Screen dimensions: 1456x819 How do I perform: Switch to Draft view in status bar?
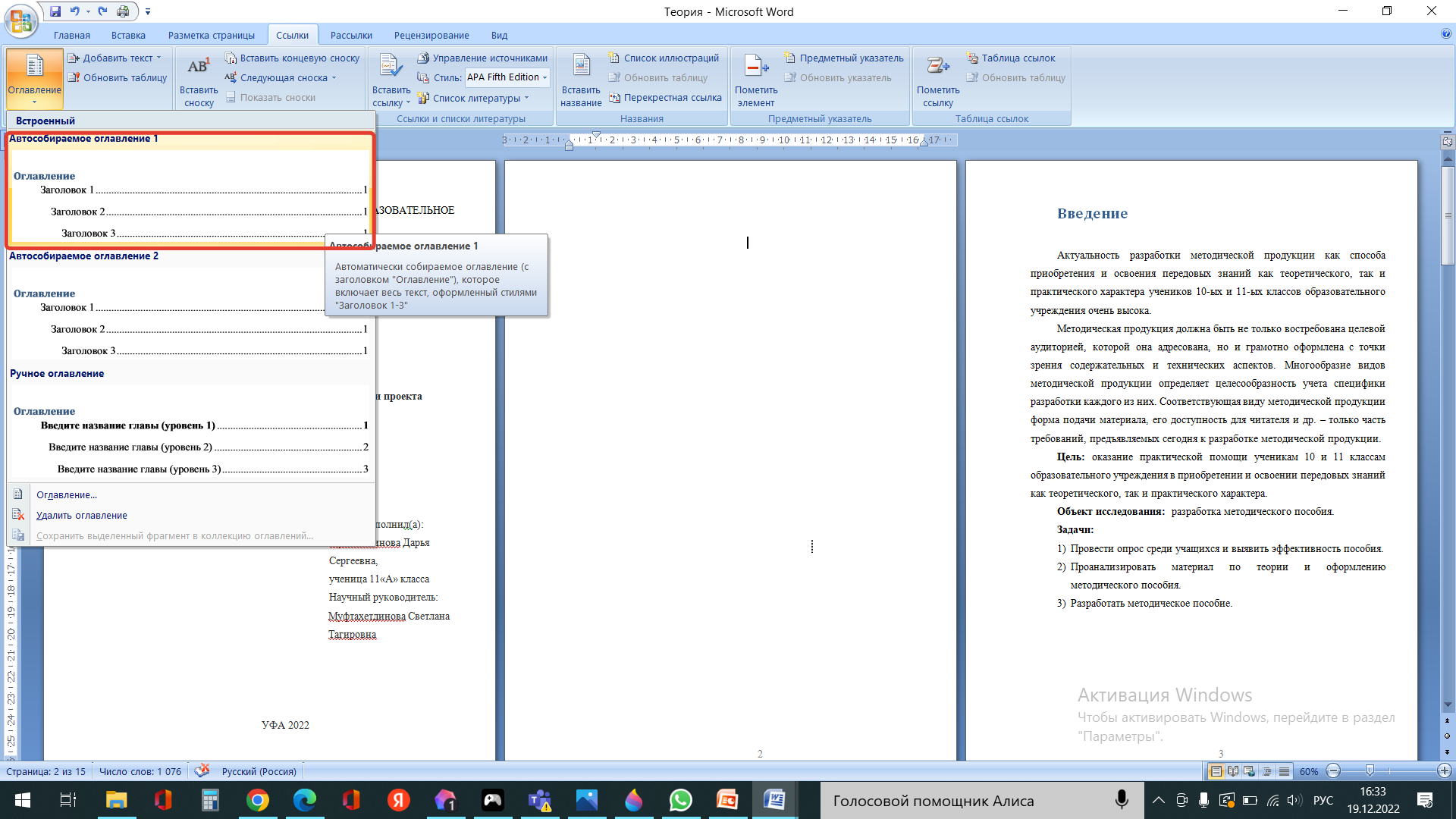[1284, 771]
